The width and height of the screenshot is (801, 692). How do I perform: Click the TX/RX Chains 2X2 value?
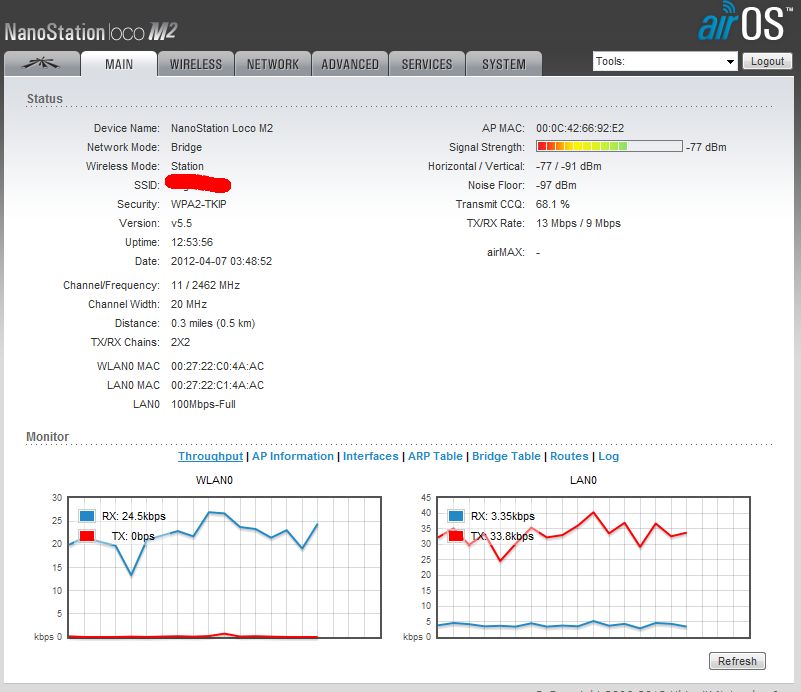tap(180, 342)
